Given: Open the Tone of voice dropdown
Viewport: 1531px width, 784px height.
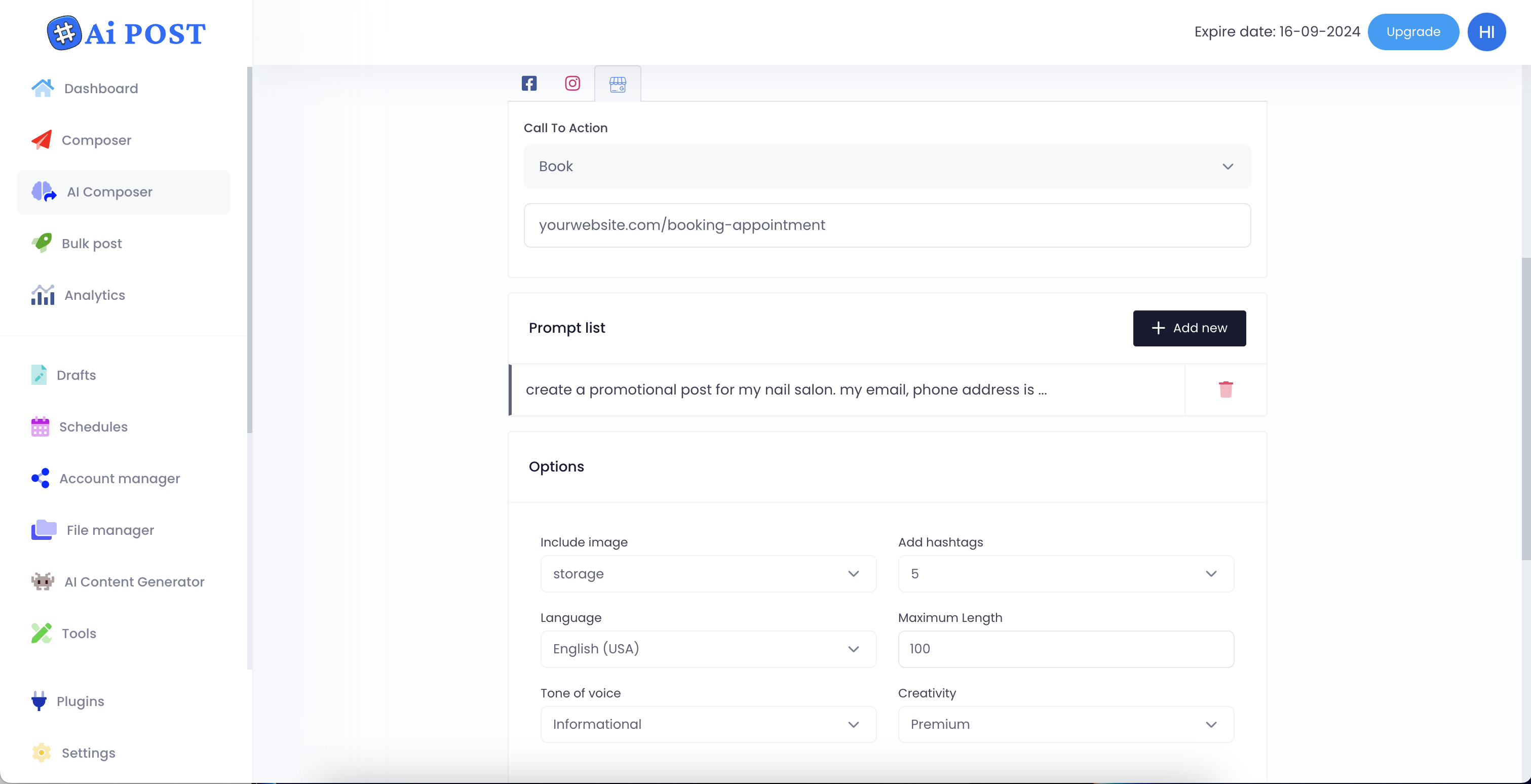Looking at the screenshot, I should (x=708, y=724).
